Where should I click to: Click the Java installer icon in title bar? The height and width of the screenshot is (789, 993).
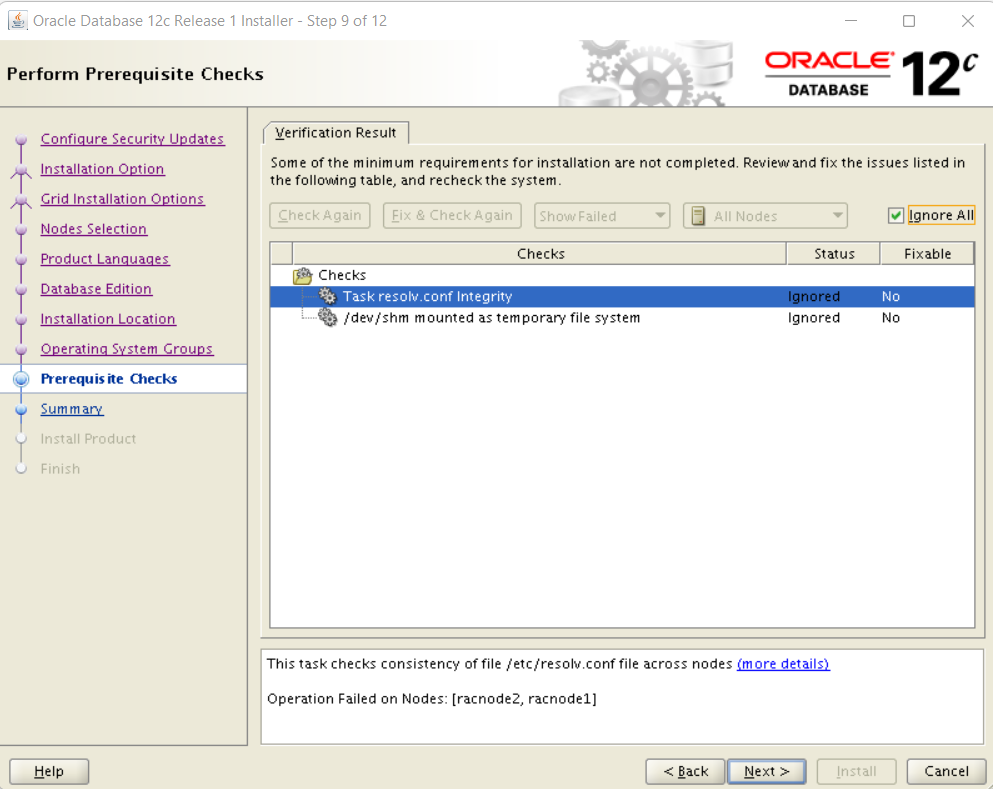coord(18,20)
